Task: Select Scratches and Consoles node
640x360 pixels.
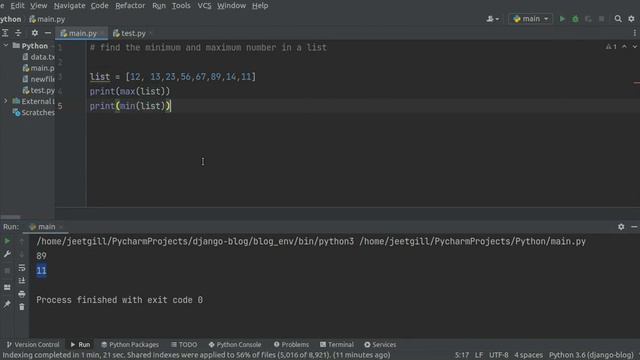Action: (x=34, y=112)
